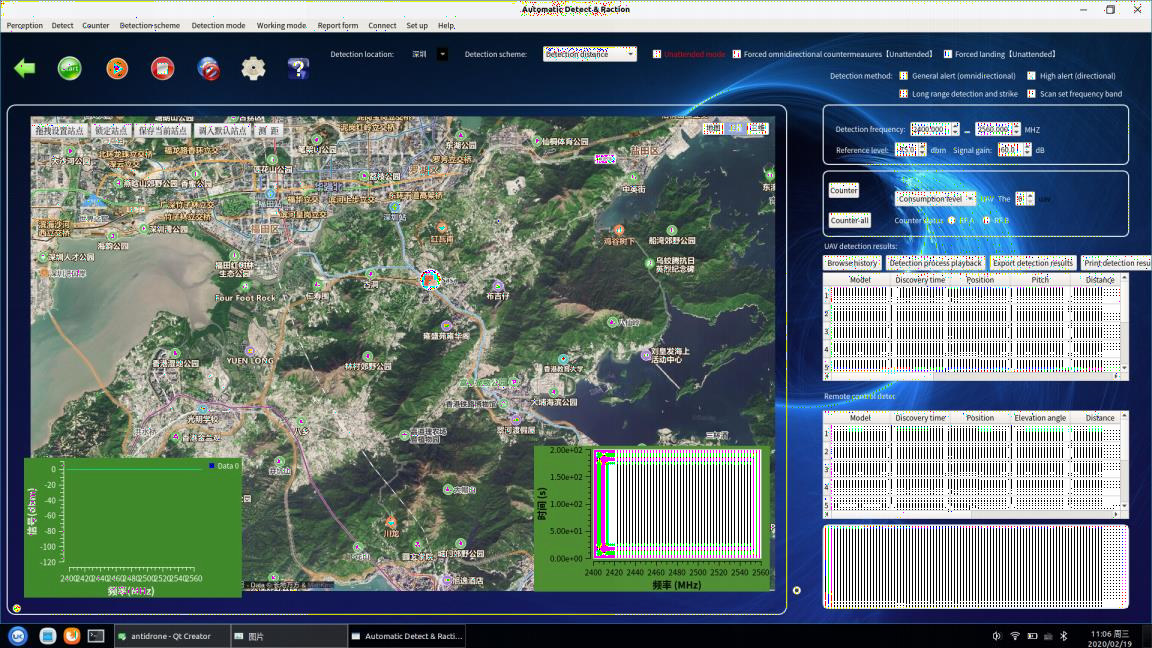
Task: Open the Detection scheme menu
Action: pos(150,26)
